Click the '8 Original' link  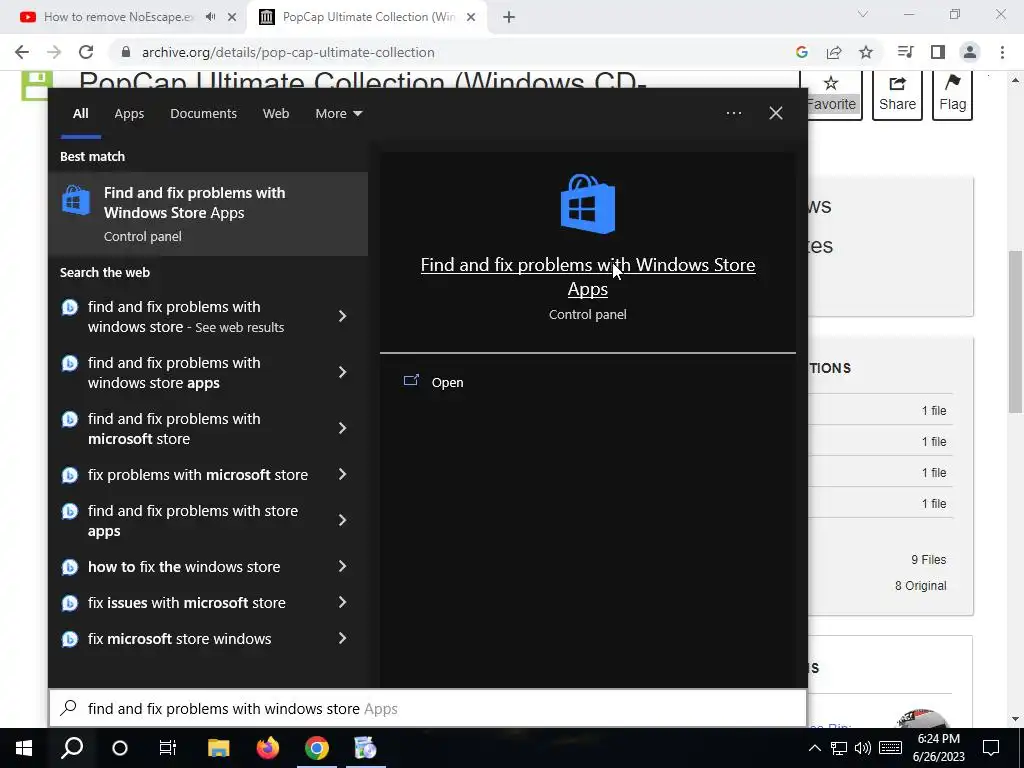pyautogui.click(x=920, y=586)
